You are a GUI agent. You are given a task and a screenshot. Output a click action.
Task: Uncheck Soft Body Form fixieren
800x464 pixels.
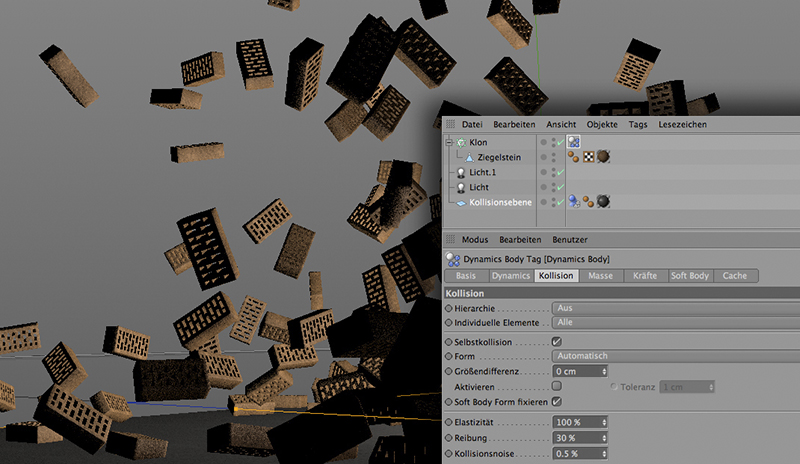(557, 401)
